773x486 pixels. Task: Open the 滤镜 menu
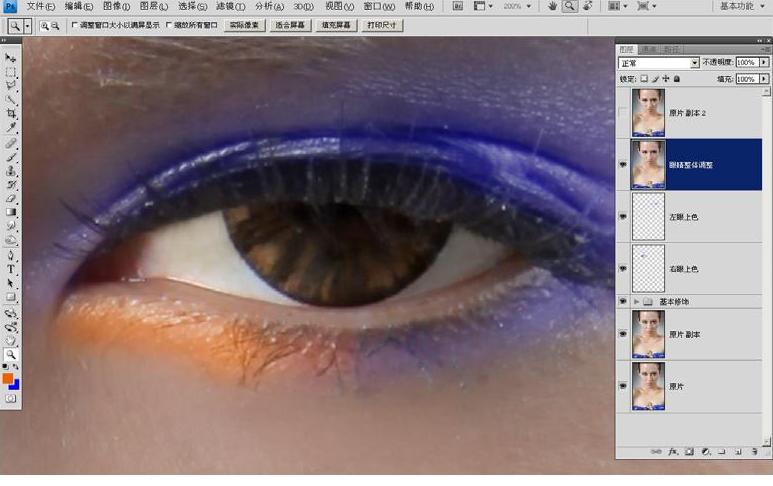click(230, 6)
